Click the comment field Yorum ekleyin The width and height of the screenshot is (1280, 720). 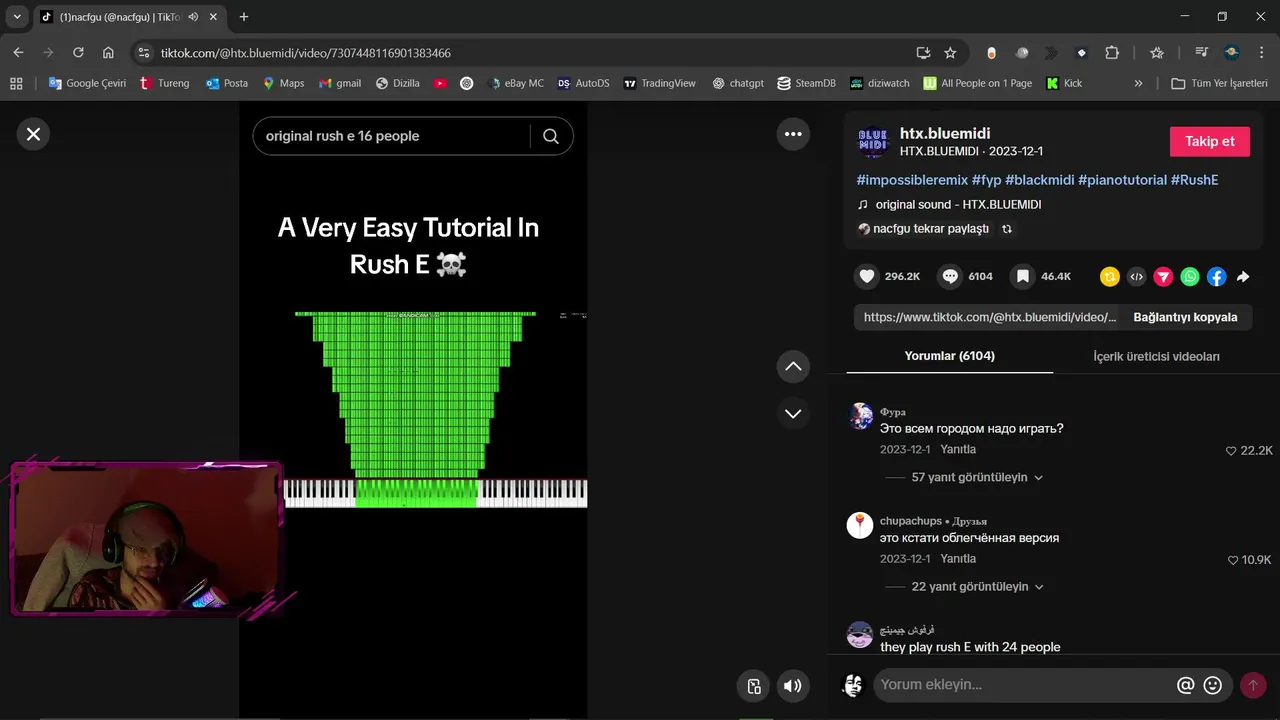(x=1023, y=685)
